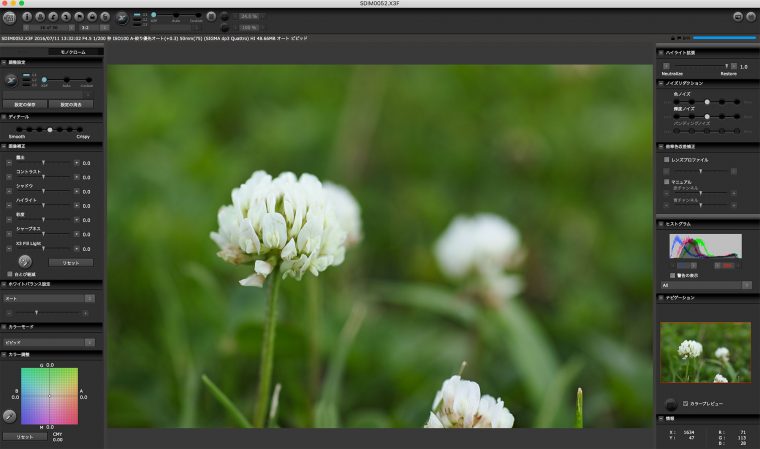This screenshot has height=449, width=760.
Task: Click the X3F round icon in left settings panel
Action: click(x=11, y=80)
